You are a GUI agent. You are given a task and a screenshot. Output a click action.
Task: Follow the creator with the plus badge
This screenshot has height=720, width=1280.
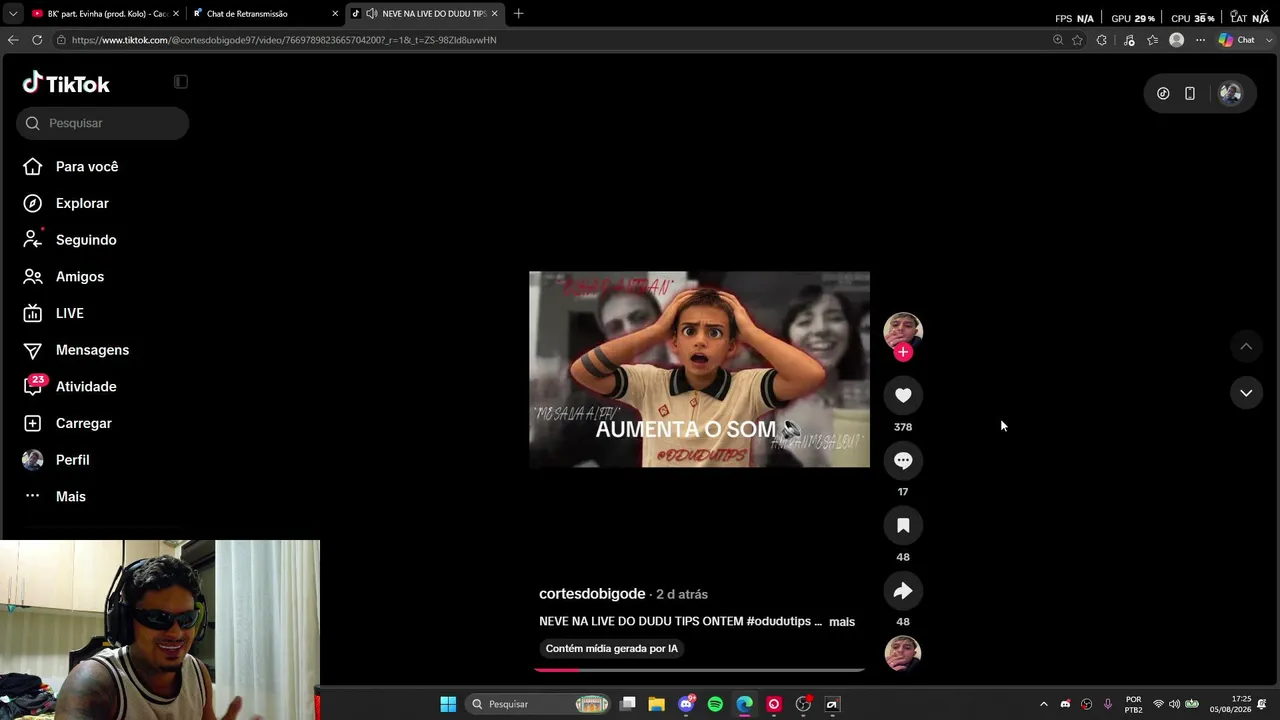[x=903, y=352]
